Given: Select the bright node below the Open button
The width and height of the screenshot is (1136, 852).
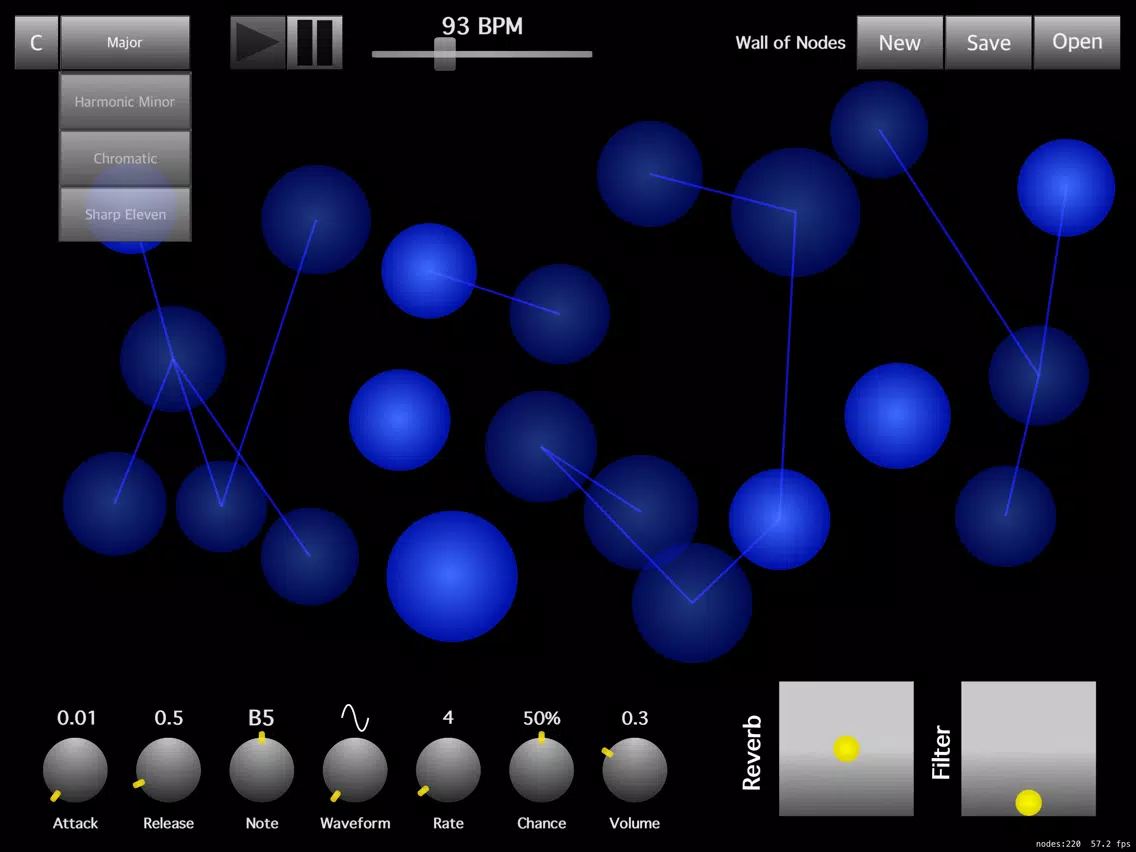Looking at the screenshot, I should tap(1066, 188).
